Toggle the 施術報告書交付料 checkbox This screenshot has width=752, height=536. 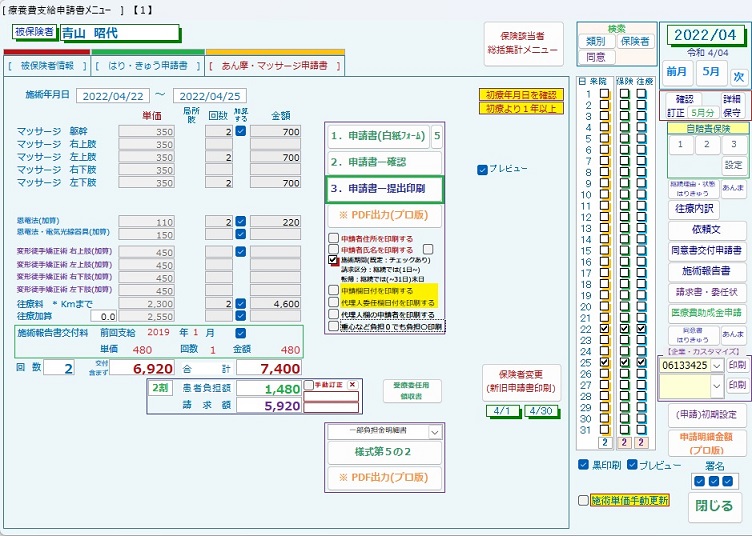241,333
